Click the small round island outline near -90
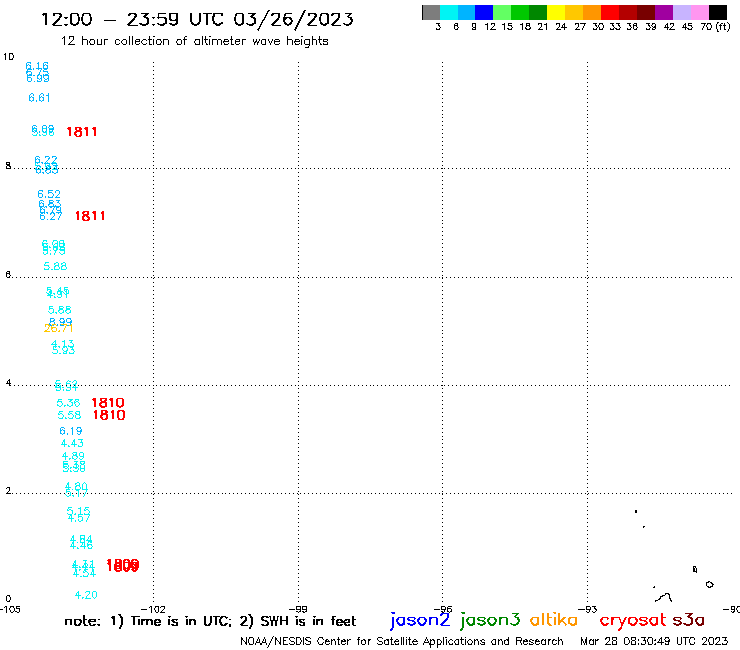This screenshot has height=650, width=740. coord(709,584)
